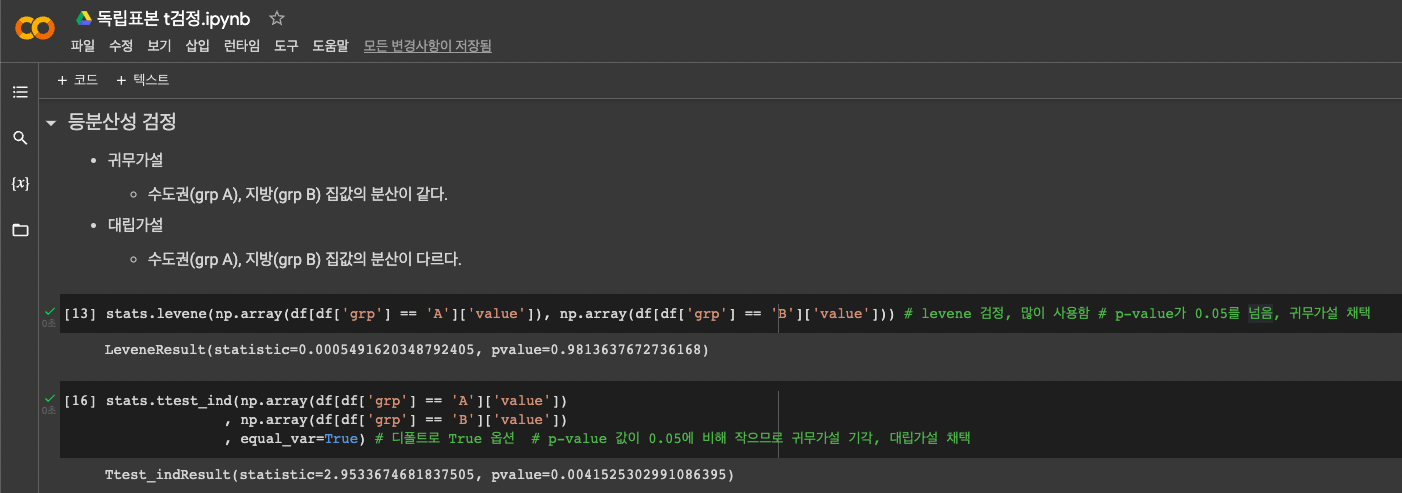This screenshot has height=493, width=1402.
Task: Run cell [13] via its execution count
Action: [x=80, y=314]
